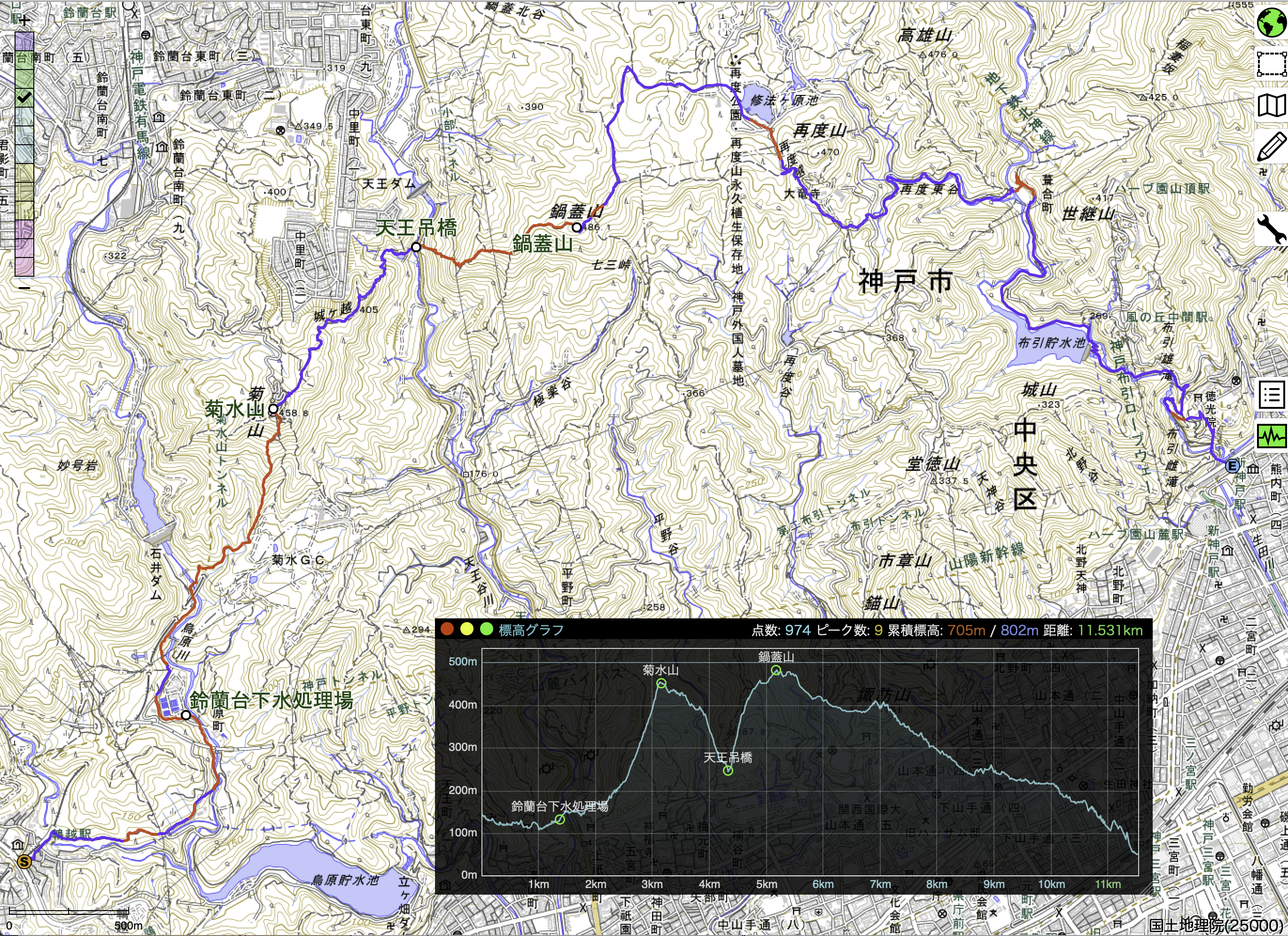Select the 天王吊橋 waypoint circle on map
Screen dimensions: 1288x936
416,247
